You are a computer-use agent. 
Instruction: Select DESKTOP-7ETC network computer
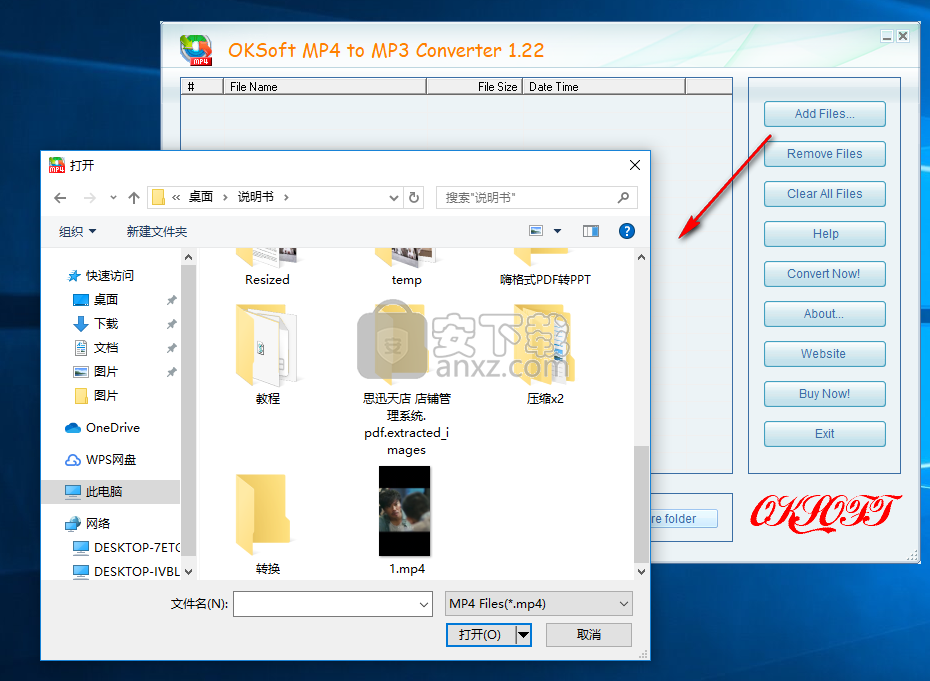click(126, 548)
